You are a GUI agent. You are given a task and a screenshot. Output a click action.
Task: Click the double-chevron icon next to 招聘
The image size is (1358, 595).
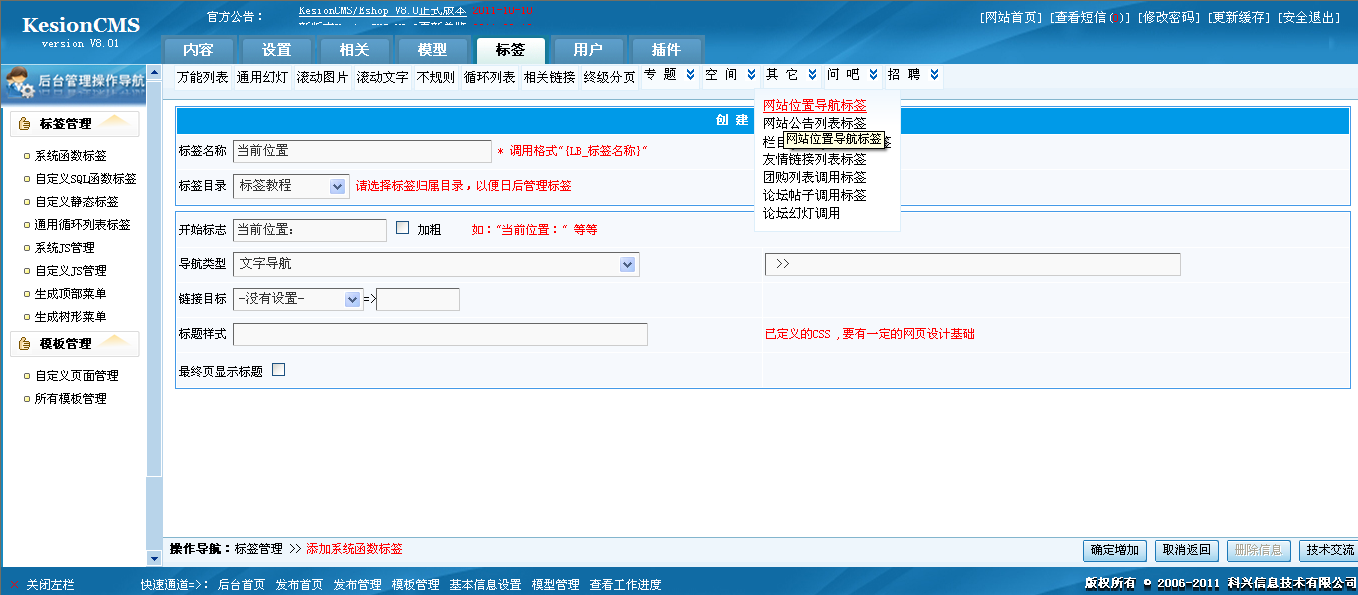(934, 75)
